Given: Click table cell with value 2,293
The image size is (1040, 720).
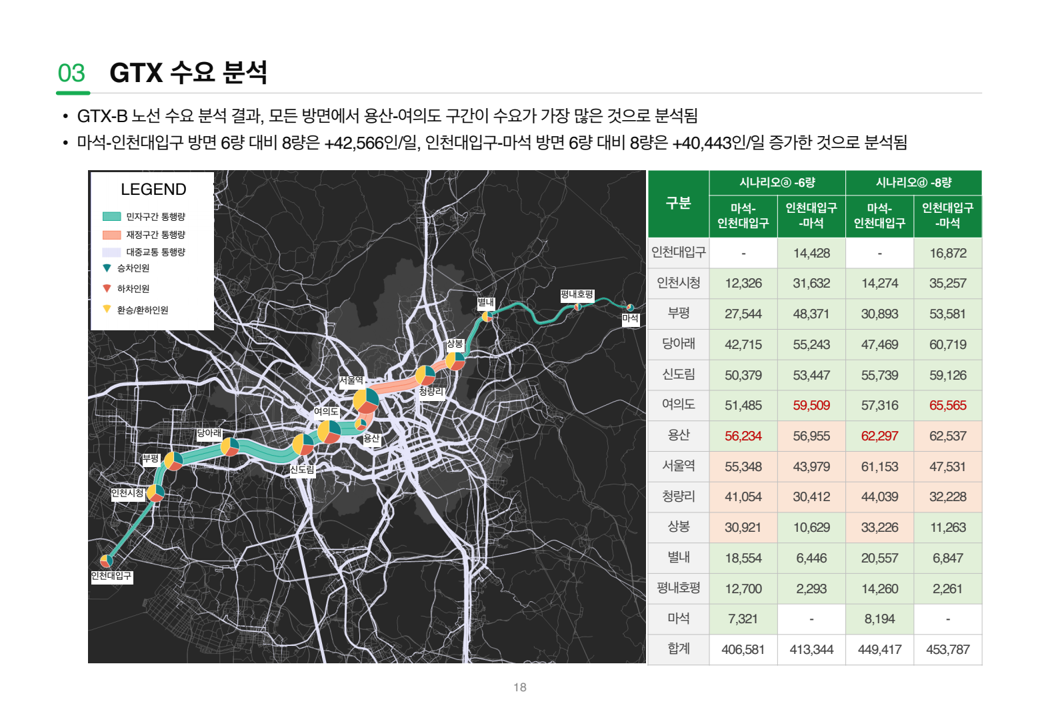Looking at the screenshot, I should (x=811, y=588).
